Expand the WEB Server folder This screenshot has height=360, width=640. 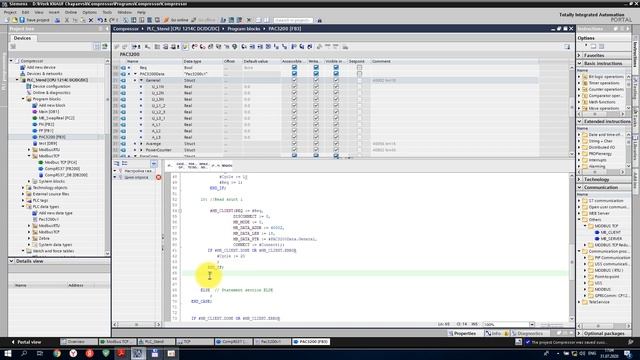[x=579, y=213]
